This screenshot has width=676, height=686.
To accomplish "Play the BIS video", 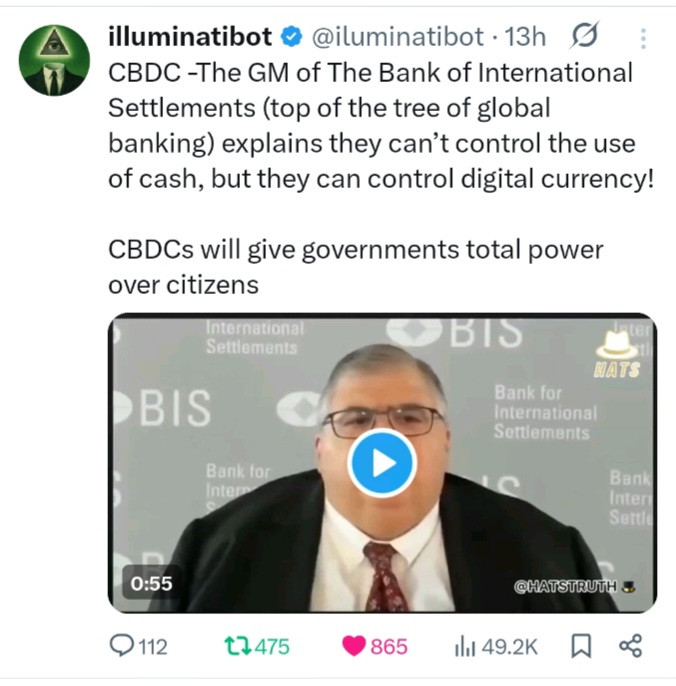I will tap(382, 463).
